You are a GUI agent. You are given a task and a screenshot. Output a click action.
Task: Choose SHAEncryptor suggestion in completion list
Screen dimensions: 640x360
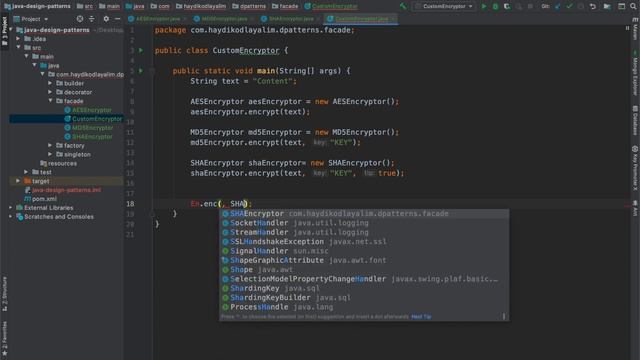coord(364,213)
